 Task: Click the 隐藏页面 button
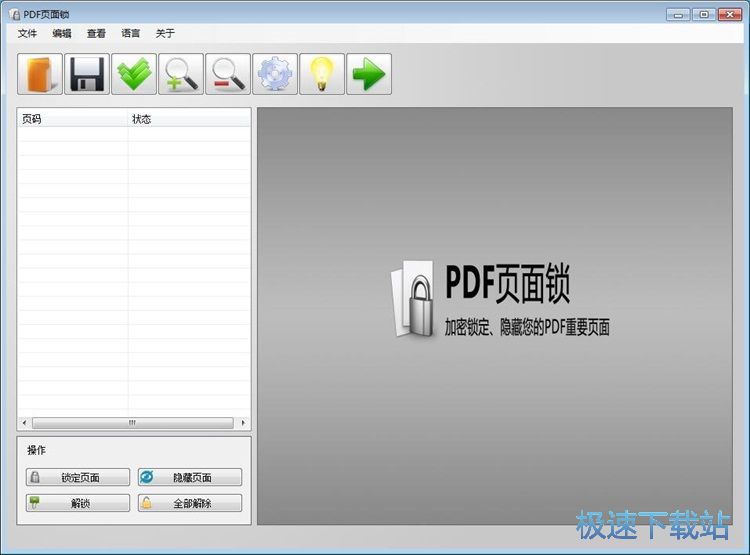[x=190, y=477]
